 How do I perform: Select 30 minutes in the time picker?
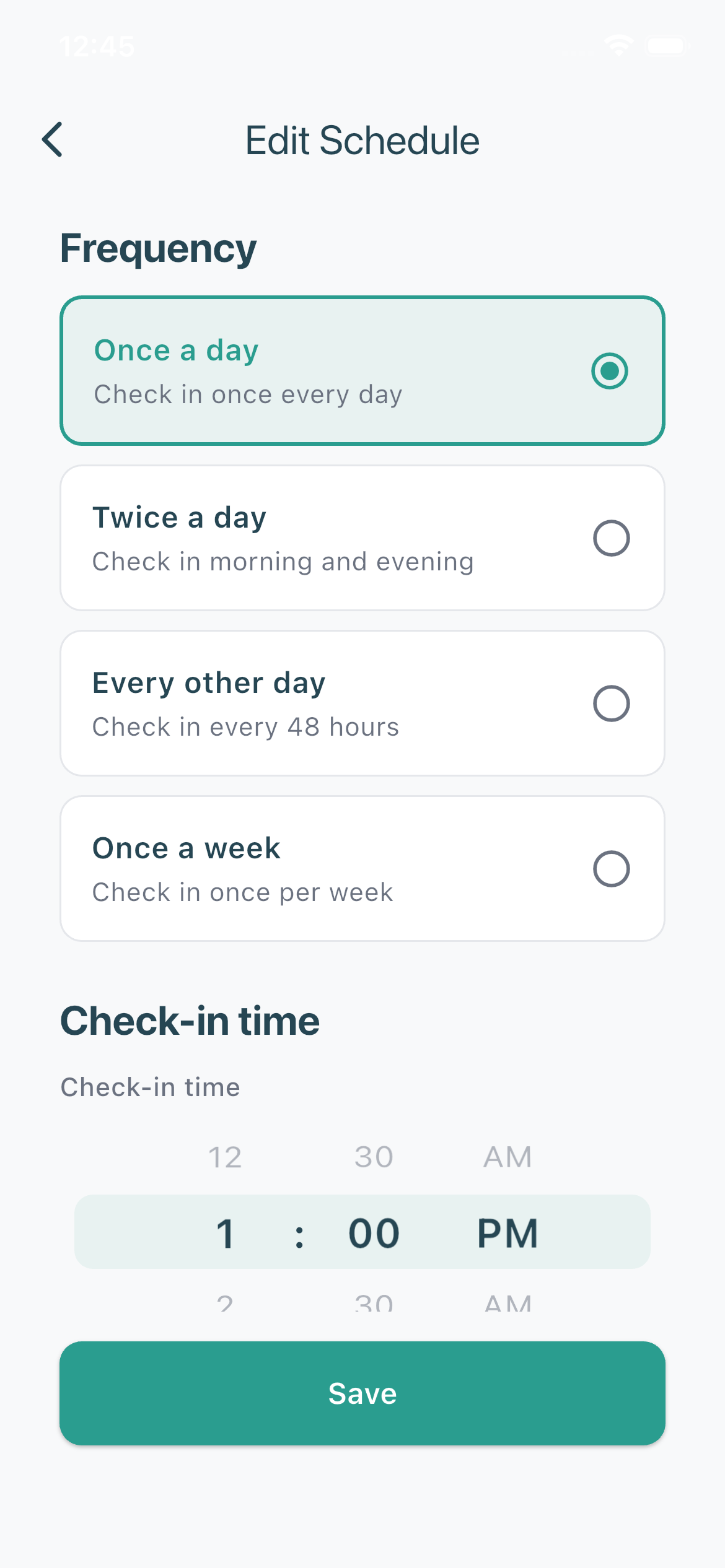372,1156
